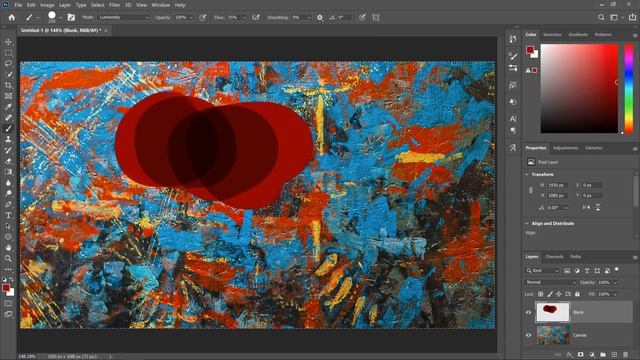Image resolution: width=640 pixels, height=360 pixels.
Task: Select the Blur tool
Action: pyautogui.click(x=8, y=182)
